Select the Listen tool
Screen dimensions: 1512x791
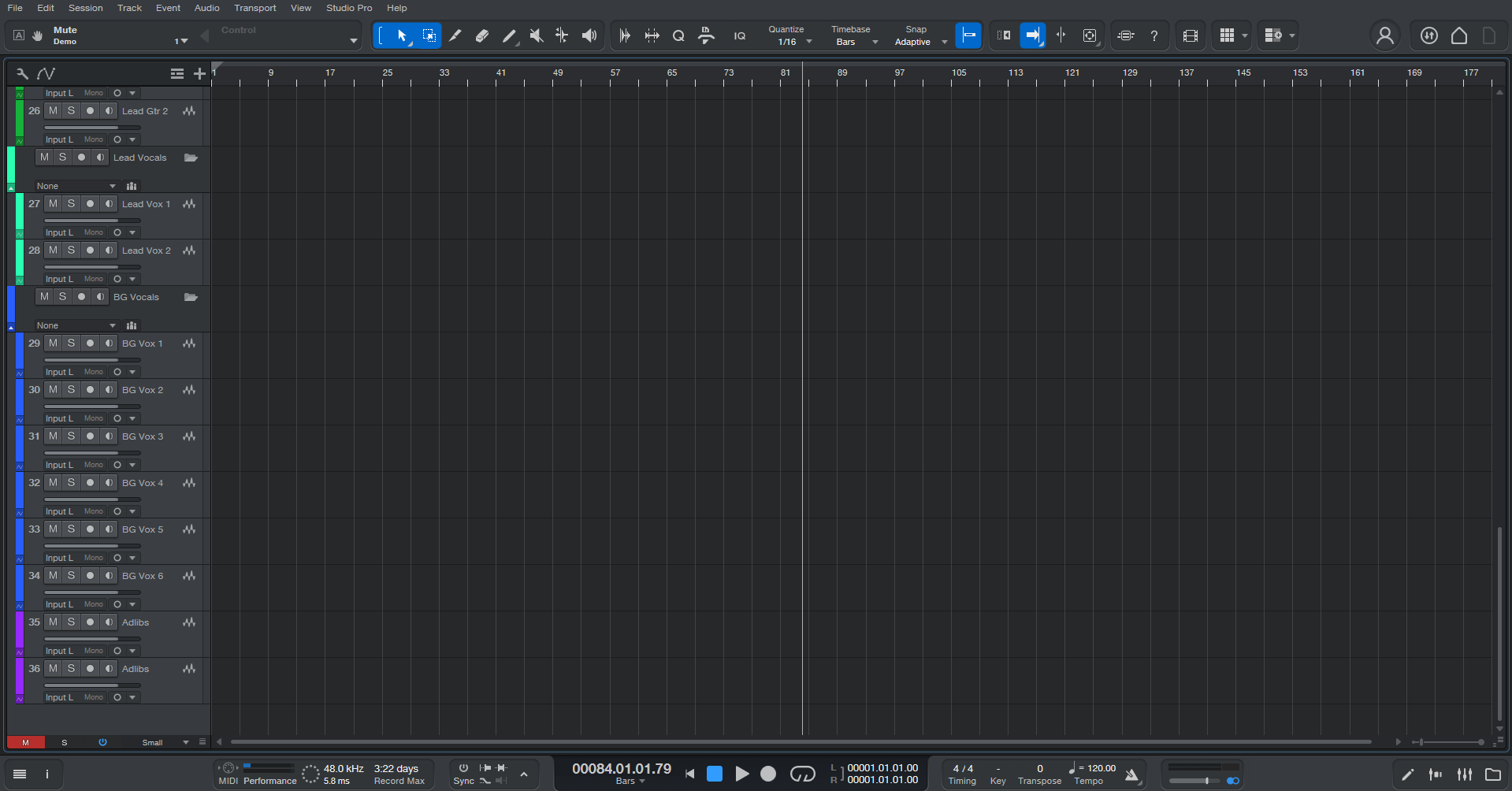pos(589,35)
